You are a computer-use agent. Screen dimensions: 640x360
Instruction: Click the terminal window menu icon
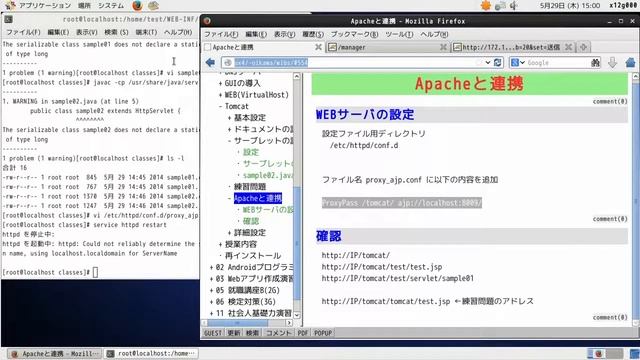(9, 19)
